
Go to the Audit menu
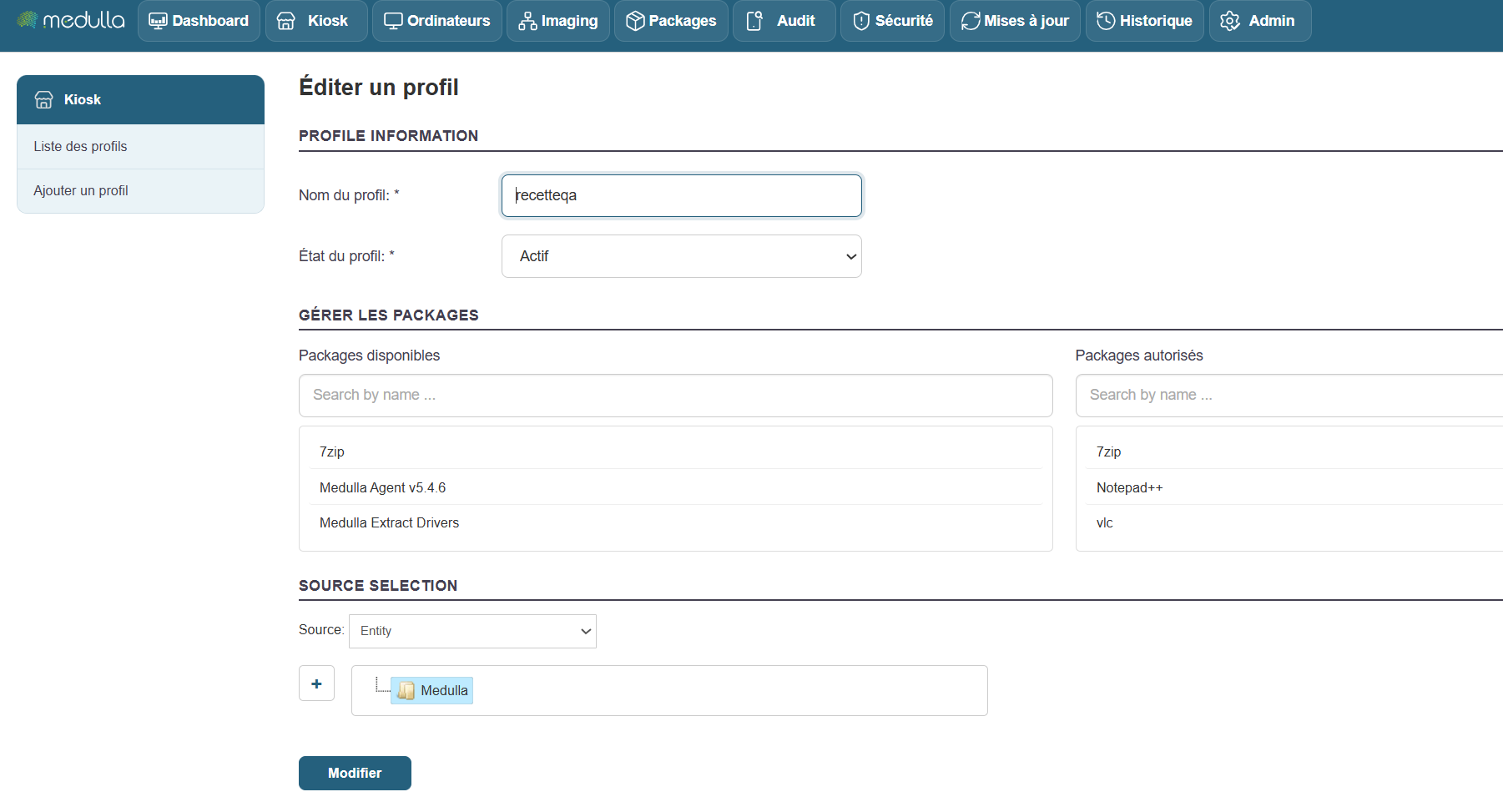[x=783, y=21]
